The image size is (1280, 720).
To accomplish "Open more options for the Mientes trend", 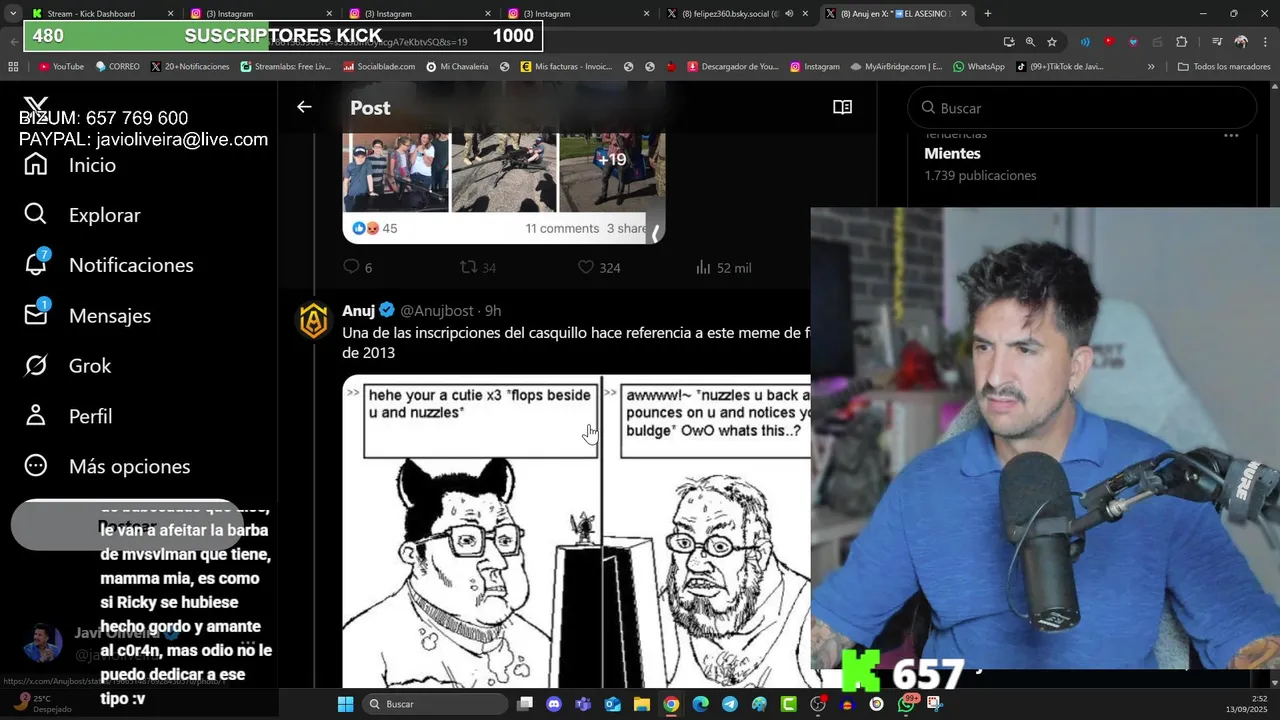I will point(1231,135).
